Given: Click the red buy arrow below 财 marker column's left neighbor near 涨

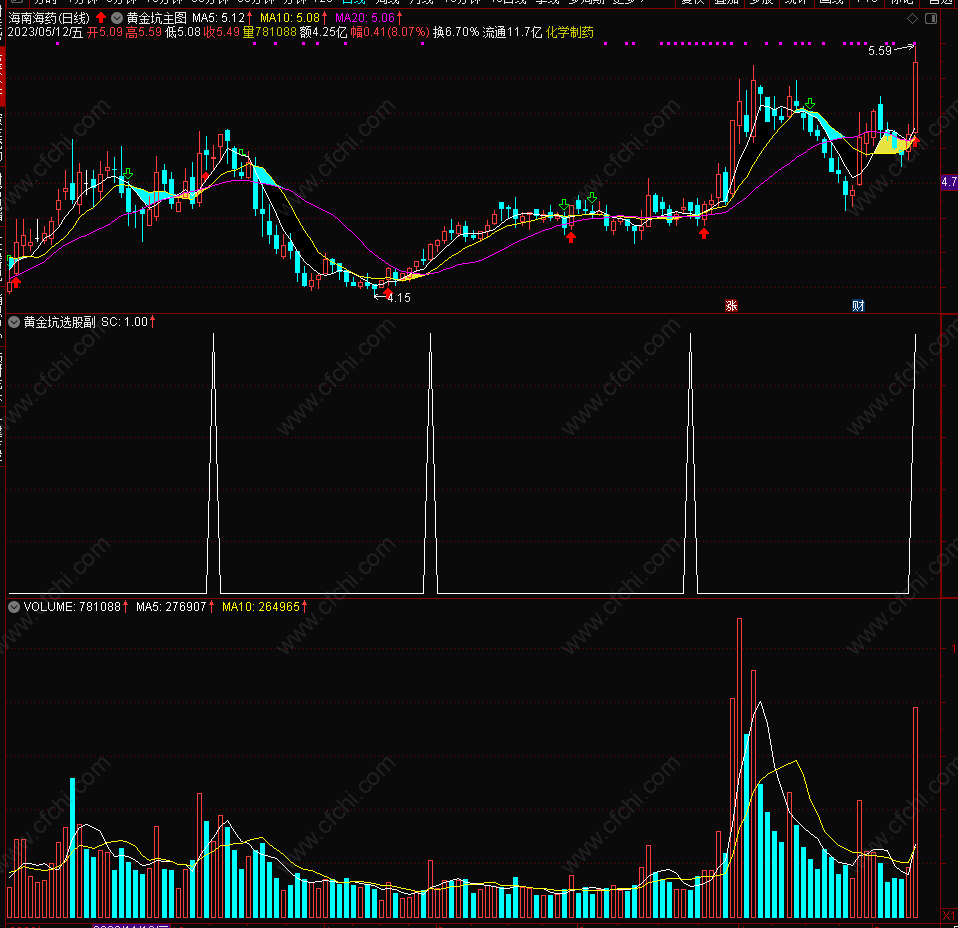Looking at the screenshot, I should [704, 233].
